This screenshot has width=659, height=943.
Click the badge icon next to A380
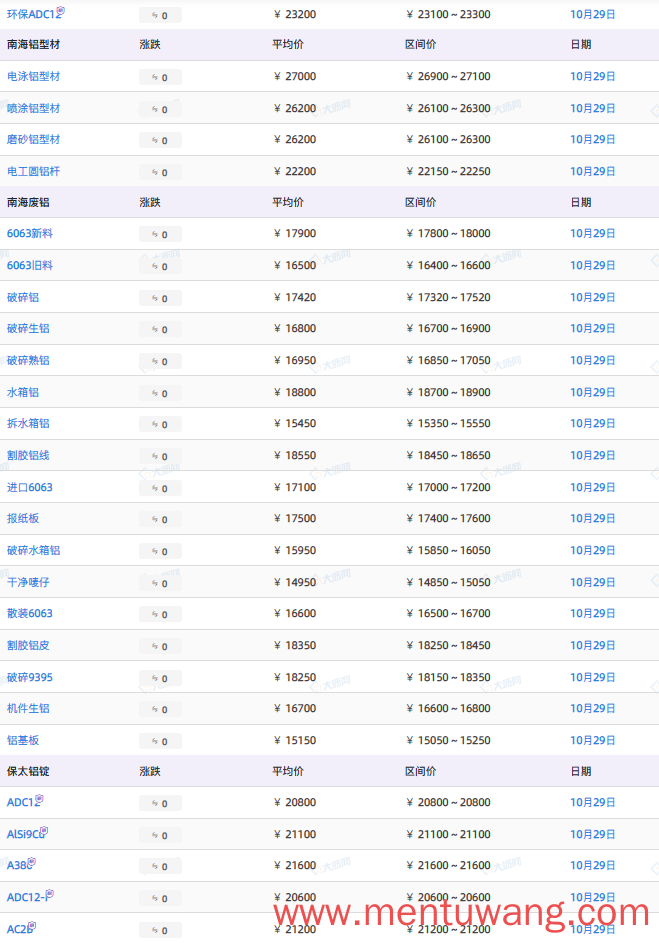click(x=31, y=862)
